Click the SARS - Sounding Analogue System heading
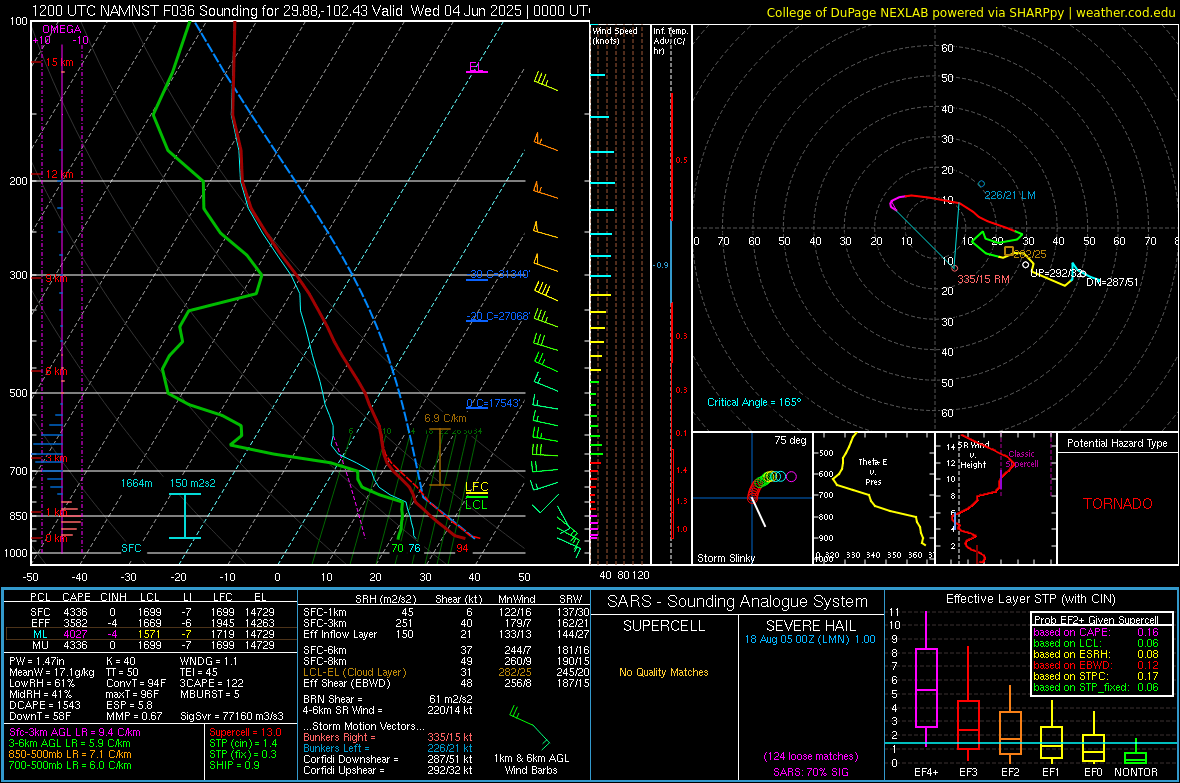 pos(737,602)
